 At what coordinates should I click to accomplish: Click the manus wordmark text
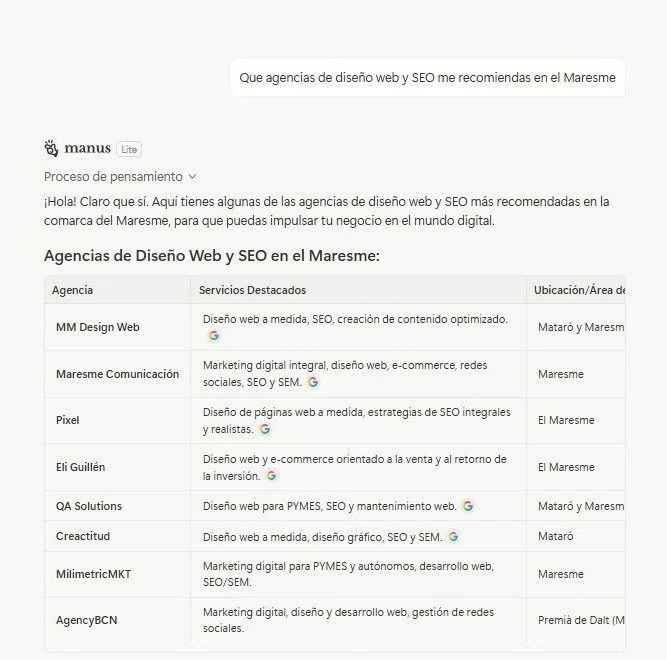pos(88,149)
